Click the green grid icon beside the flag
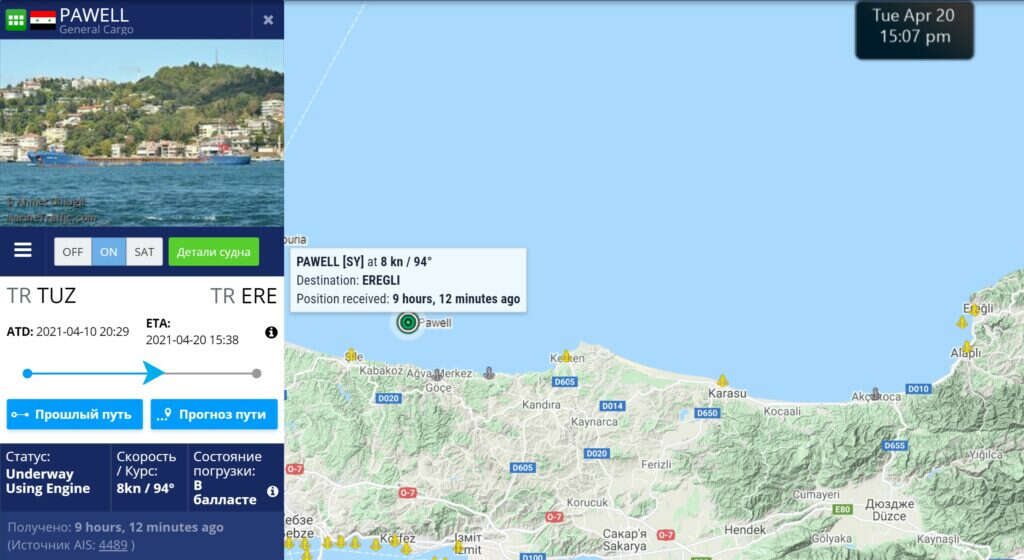 pos(16,20)
